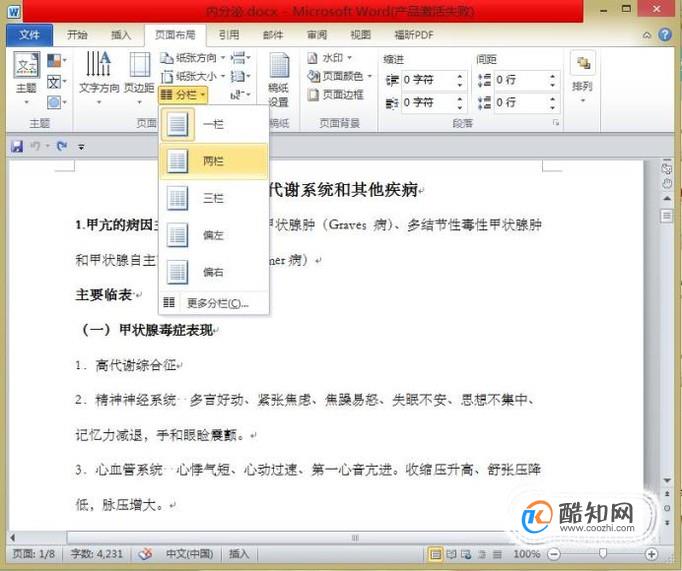The width and height of the screenshot is (682, 571).
Task: Open theme effects dropdown
Action: [x=57, y=102]
